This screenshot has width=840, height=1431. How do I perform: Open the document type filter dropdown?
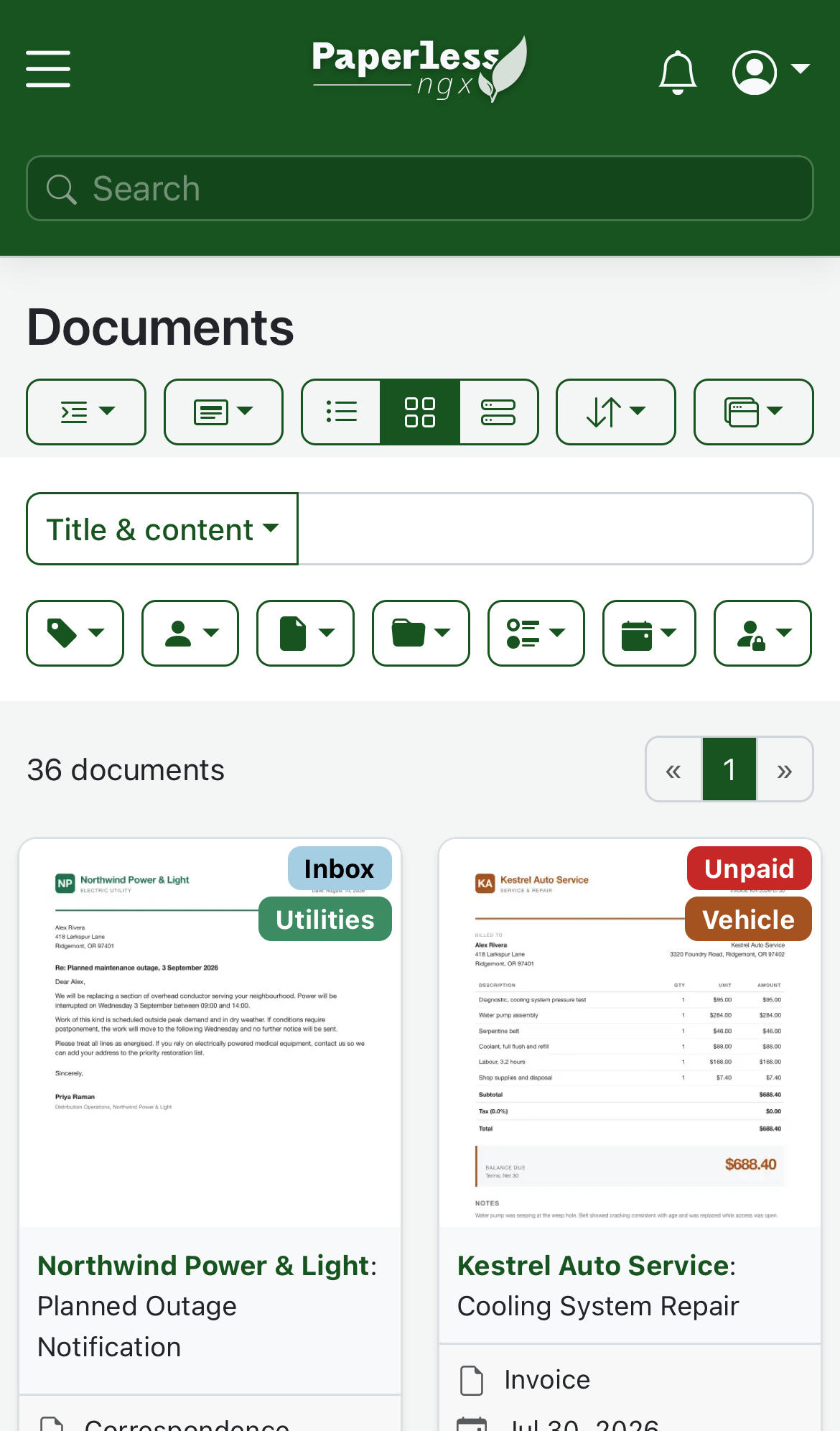306,633
